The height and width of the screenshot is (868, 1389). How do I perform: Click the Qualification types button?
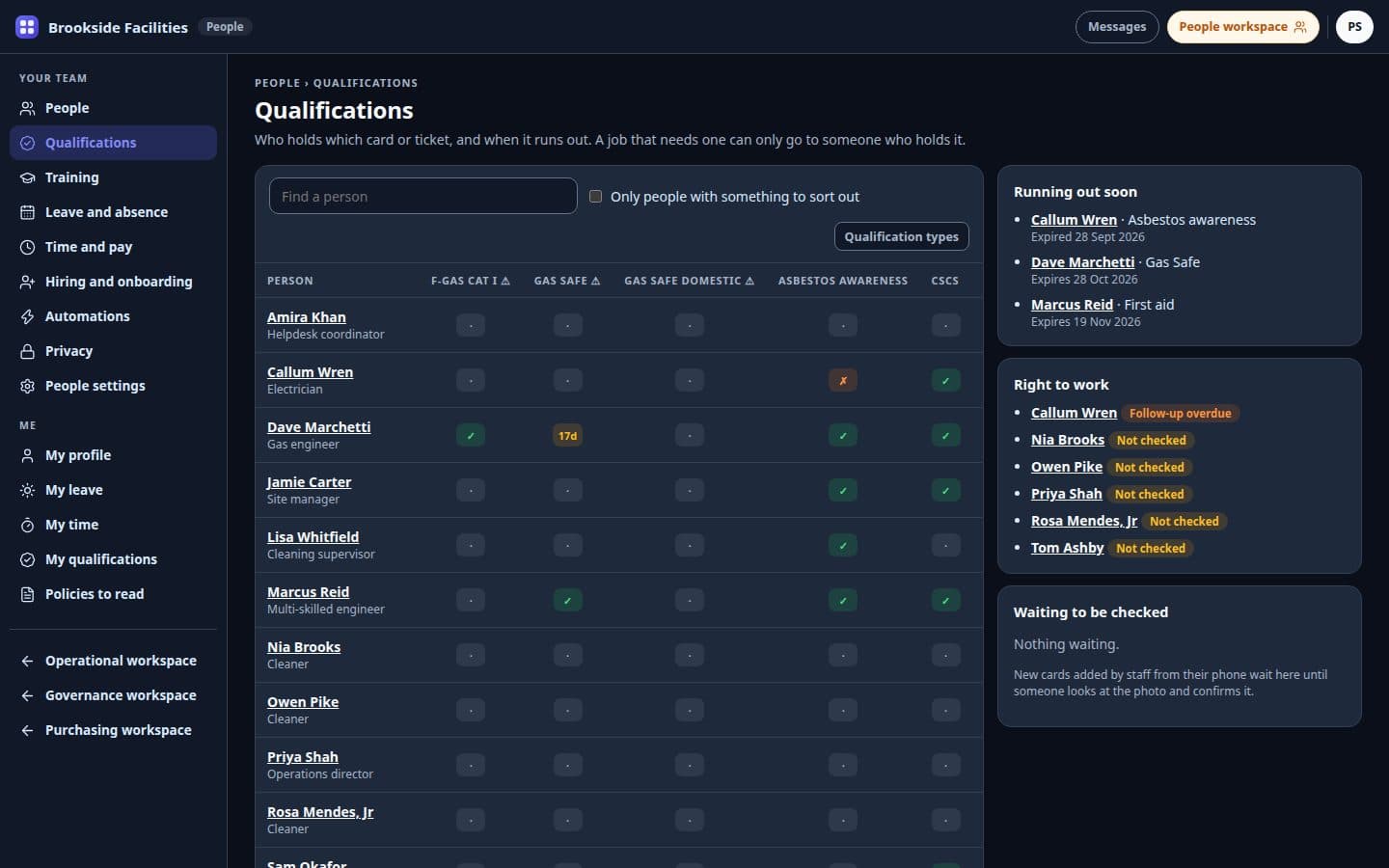(901, 236)
